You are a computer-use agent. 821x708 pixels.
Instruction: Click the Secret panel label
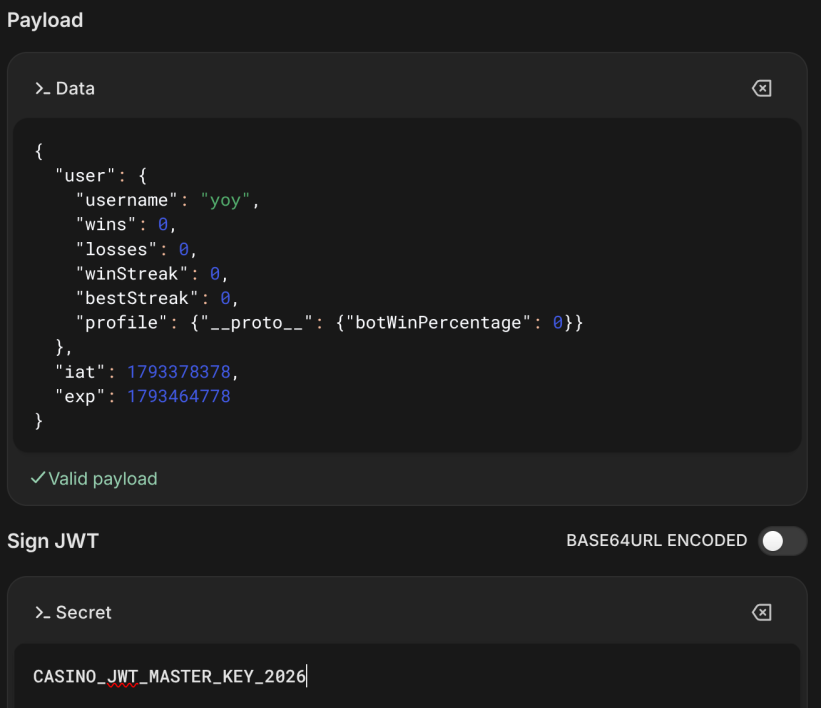[84, 612]
